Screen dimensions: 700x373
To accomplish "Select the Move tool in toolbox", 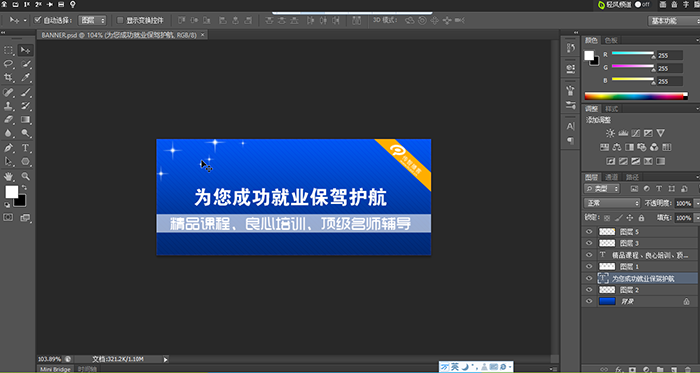I will pyautogui.click(x=25, y=50).
